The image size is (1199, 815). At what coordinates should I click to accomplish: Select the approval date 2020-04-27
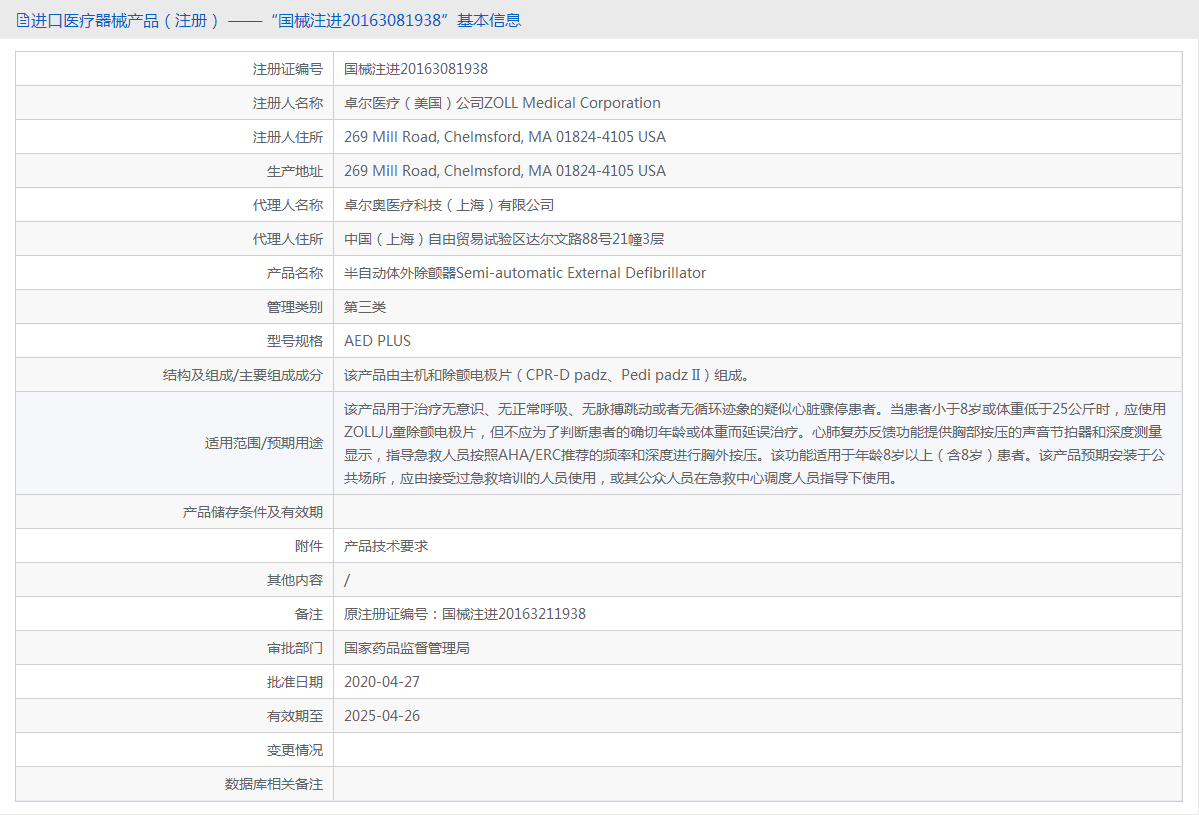(382, 682)
